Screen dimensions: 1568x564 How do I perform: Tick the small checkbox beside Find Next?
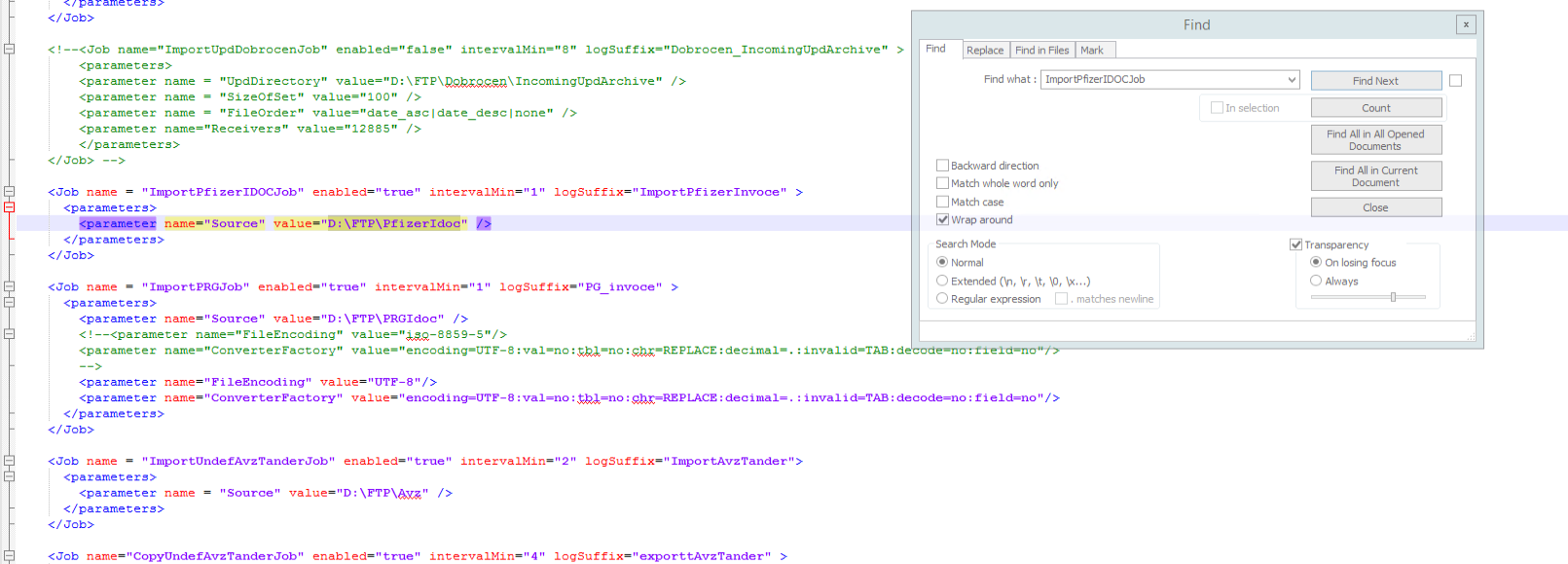(x=1455, y=81)
